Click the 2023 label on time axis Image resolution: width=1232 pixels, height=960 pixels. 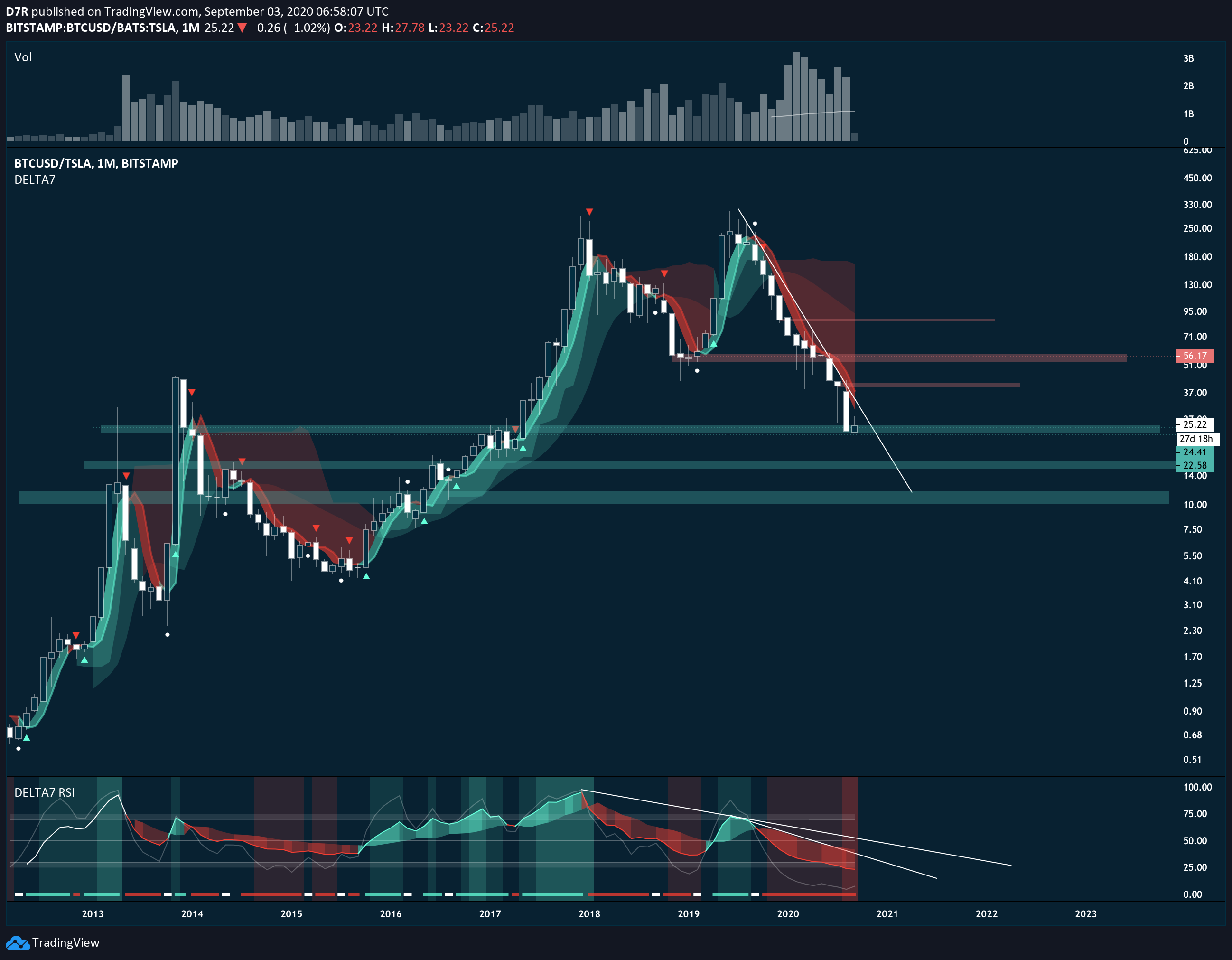[x=1085, y=914]
